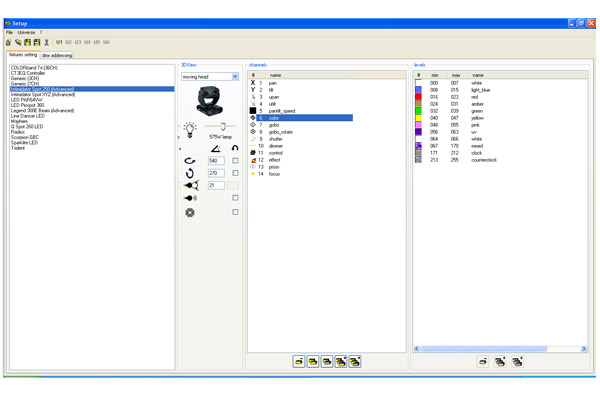
Task: Open the File menu
Action: click(9, 32)
